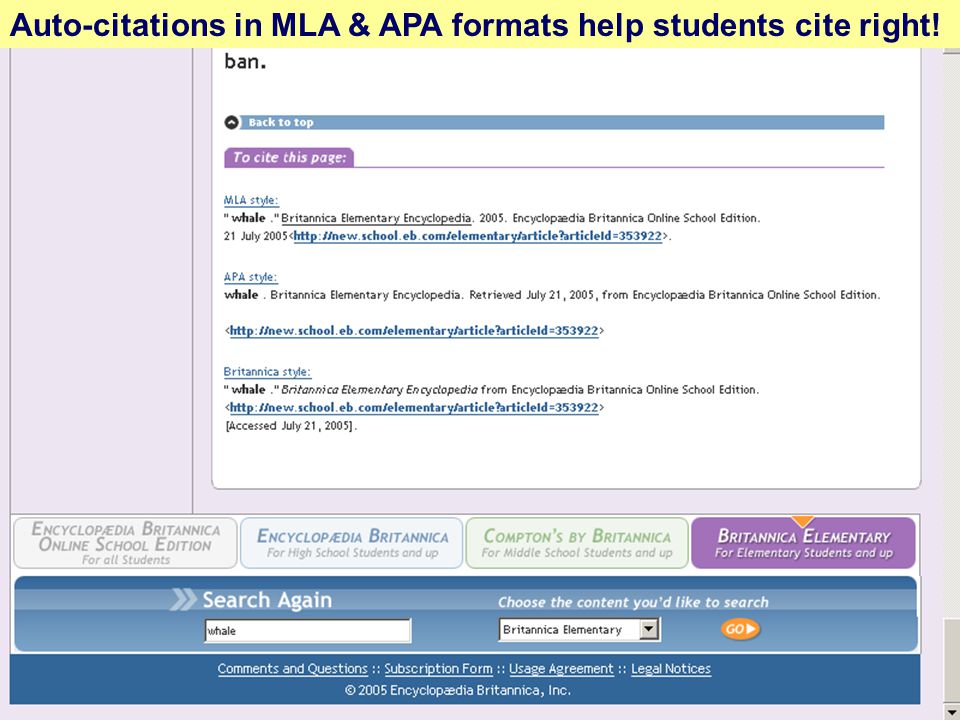Click the To cite this page heading
This screenshot has width=960, height=720.
coord(289,157)
